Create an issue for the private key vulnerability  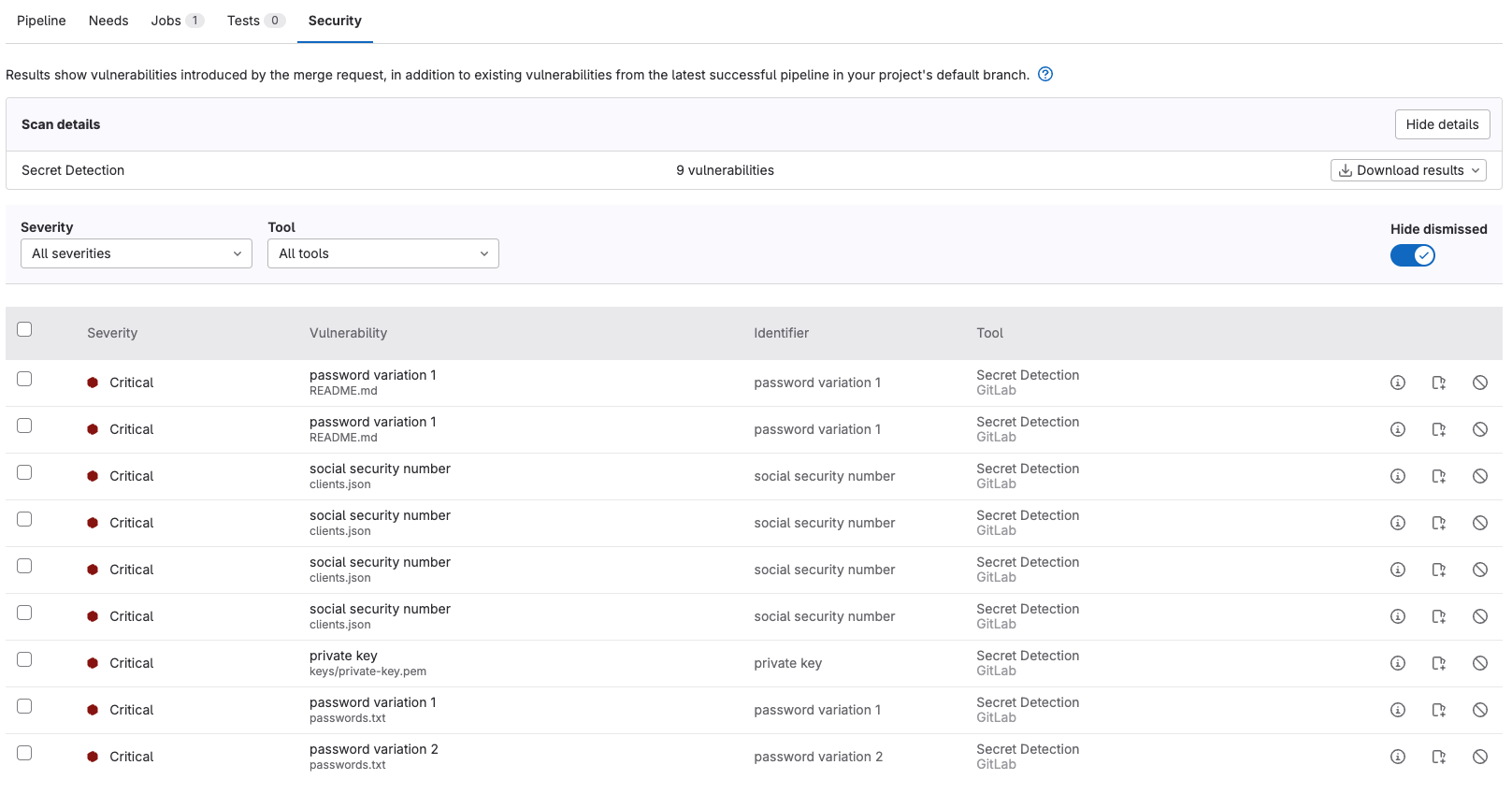point(1439,663)
